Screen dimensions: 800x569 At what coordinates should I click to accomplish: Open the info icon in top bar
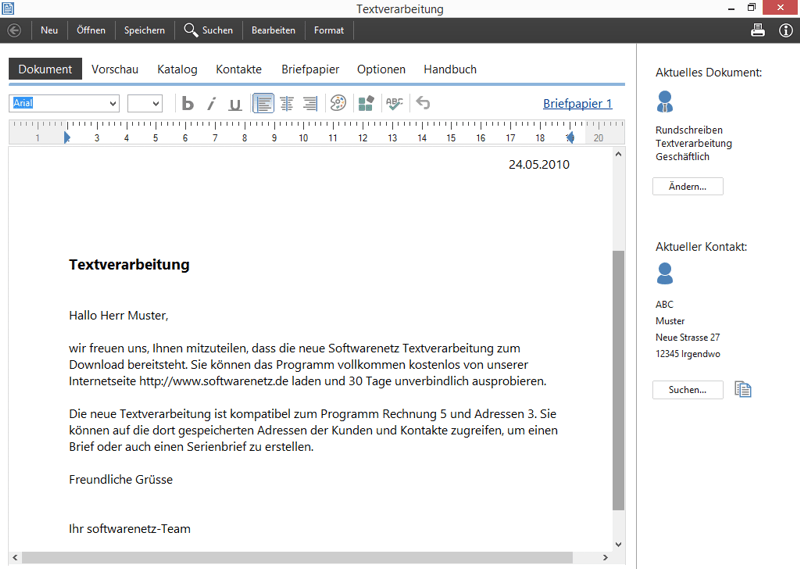pos(785,30)
